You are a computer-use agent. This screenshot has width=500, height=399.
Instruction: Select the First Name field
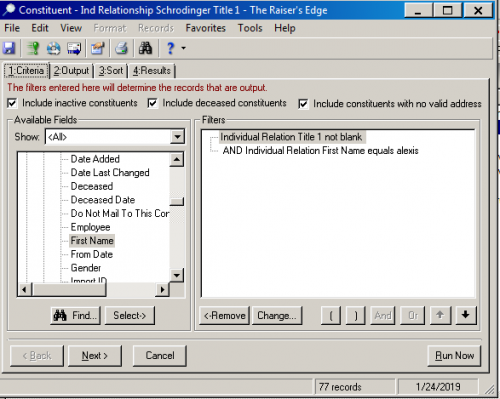pyautogui.click(x=92, y=241)
